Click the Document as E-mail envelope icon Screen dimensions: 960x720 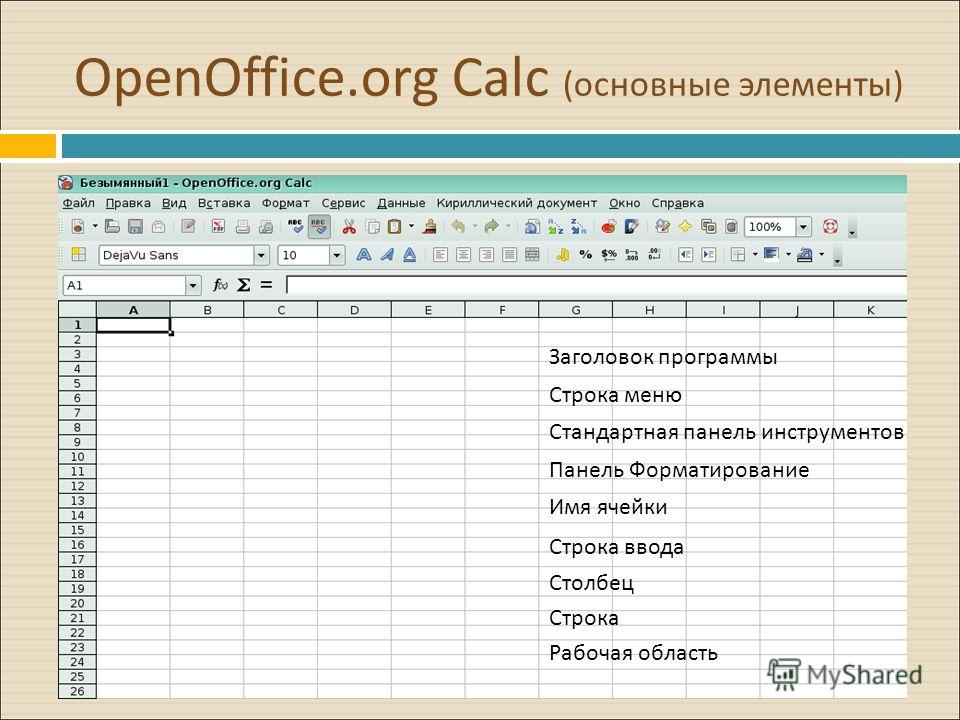pos(158,227)
